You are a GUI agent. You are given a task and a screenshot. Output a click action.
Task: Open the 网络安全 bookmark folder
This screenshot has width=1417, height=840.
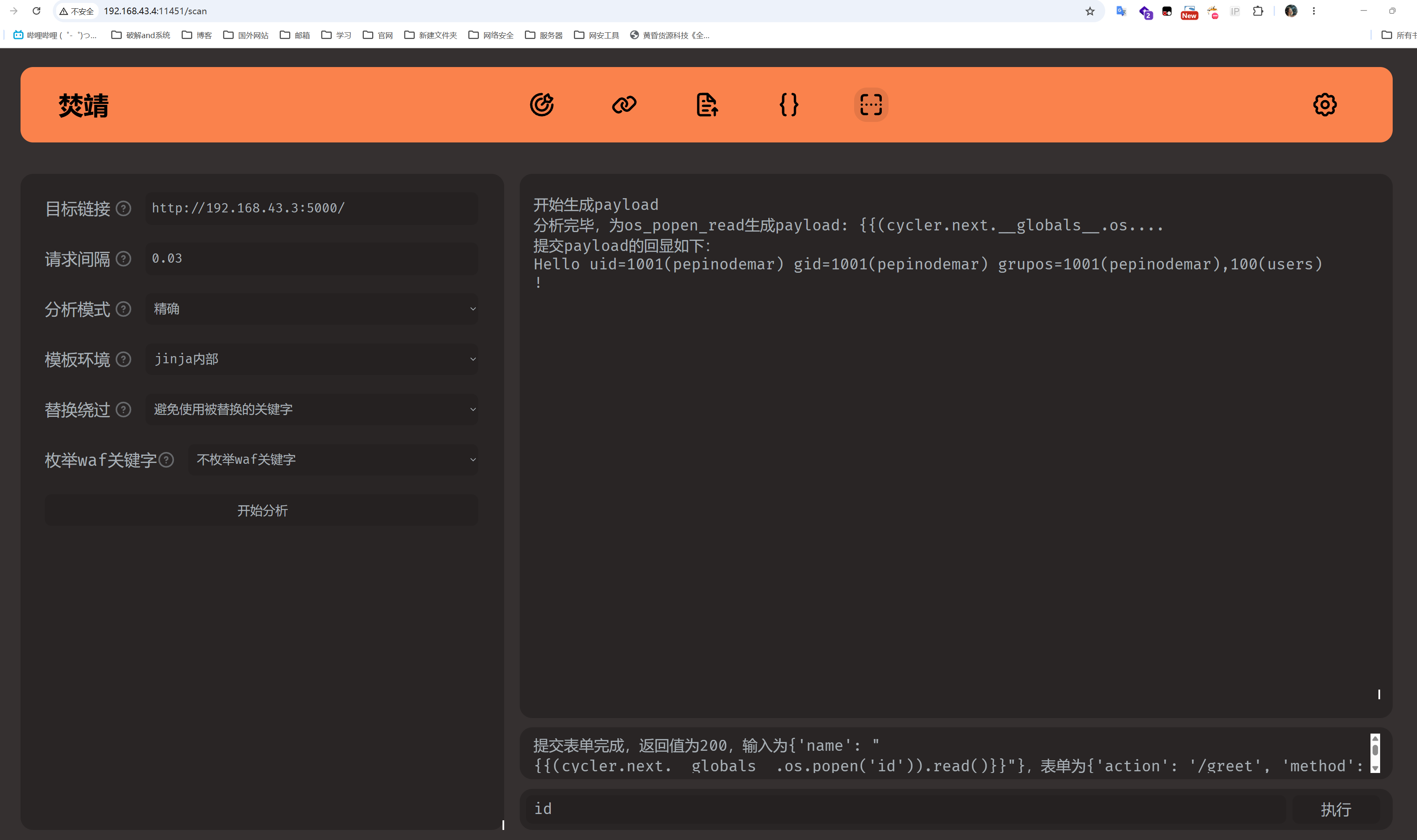(491, 35)
